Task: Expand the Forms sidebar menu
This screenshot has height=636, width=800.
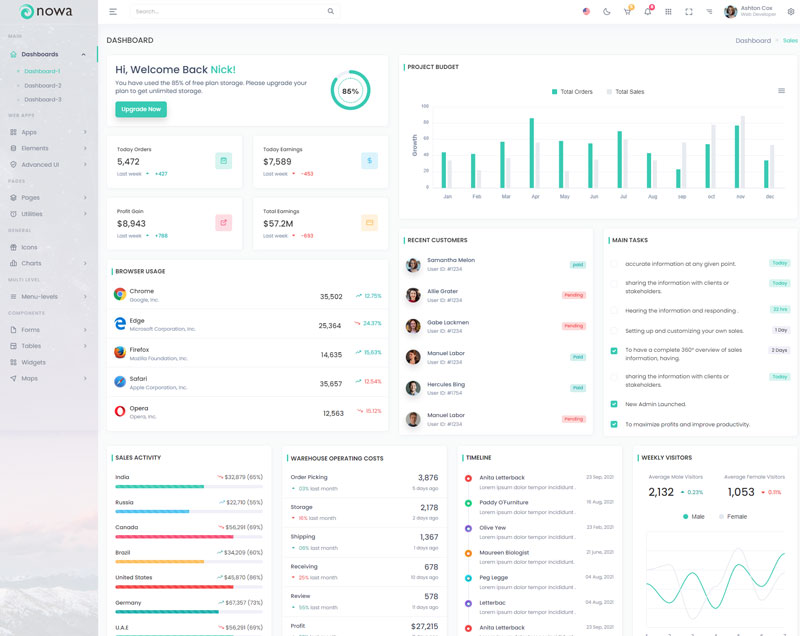Action: [x=48, y=329]
